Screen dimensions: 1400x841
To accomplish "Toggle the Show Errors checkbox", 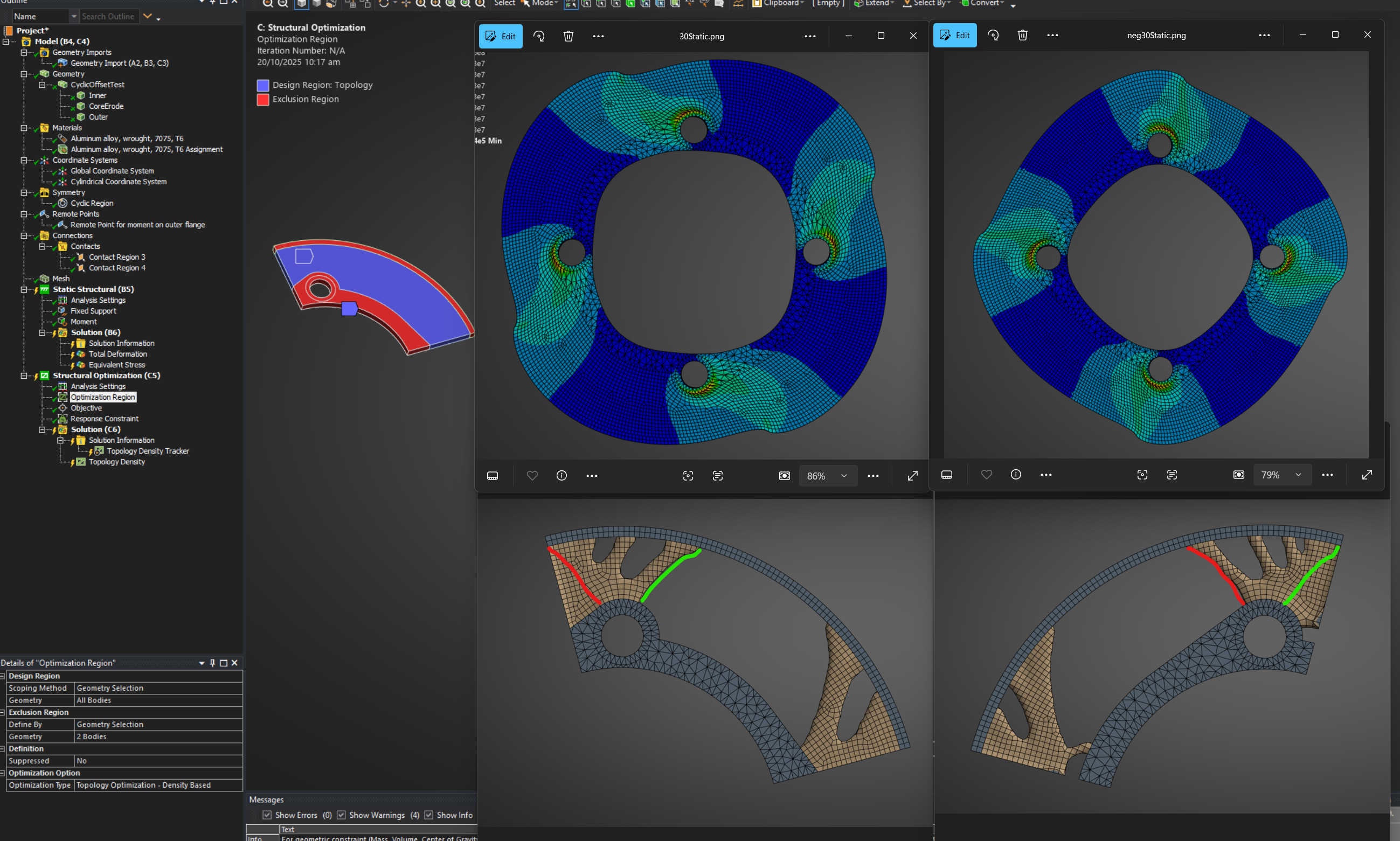I will click(267, 815).
